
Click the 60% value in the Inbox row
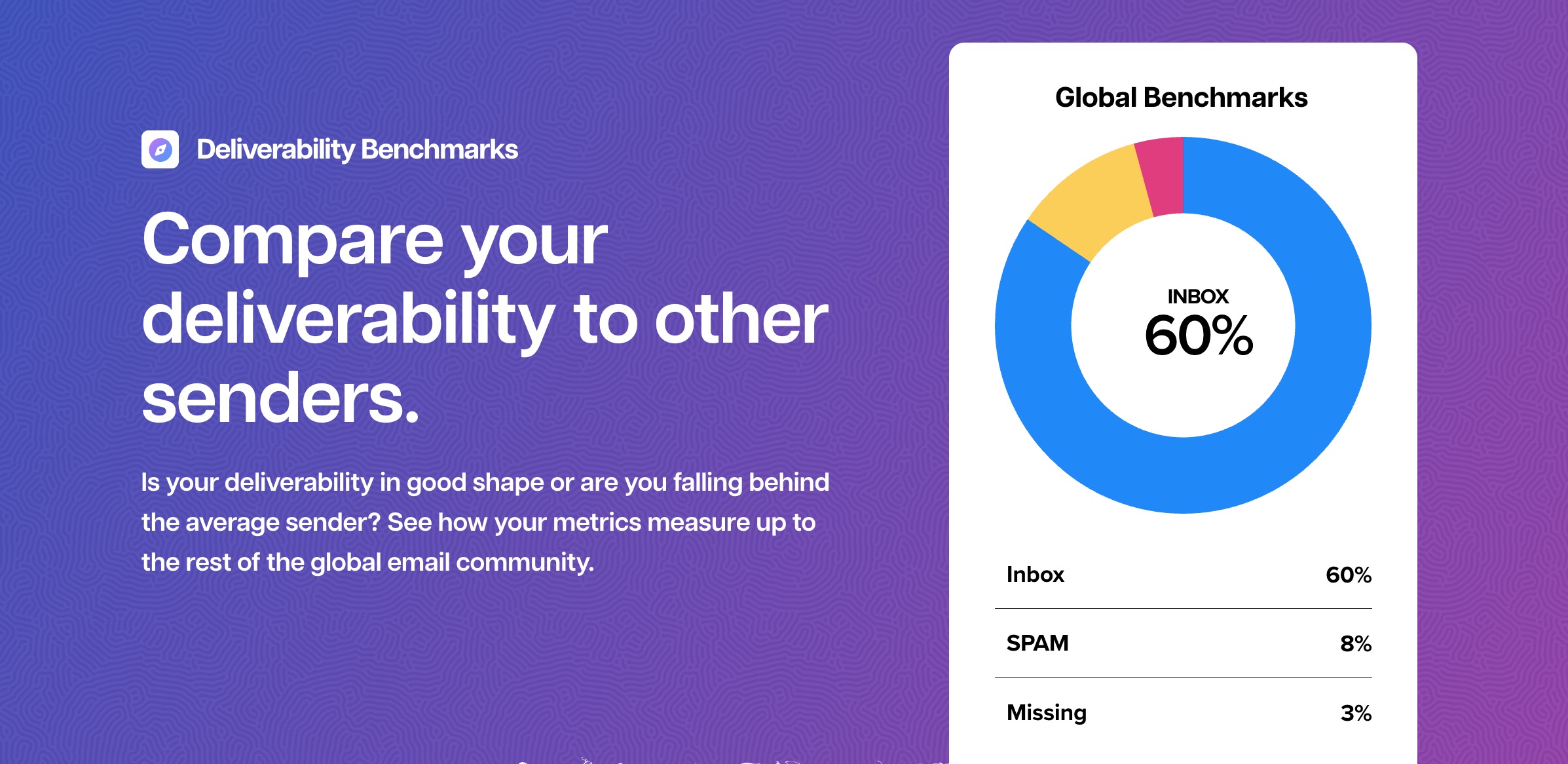click(1348, 575)
